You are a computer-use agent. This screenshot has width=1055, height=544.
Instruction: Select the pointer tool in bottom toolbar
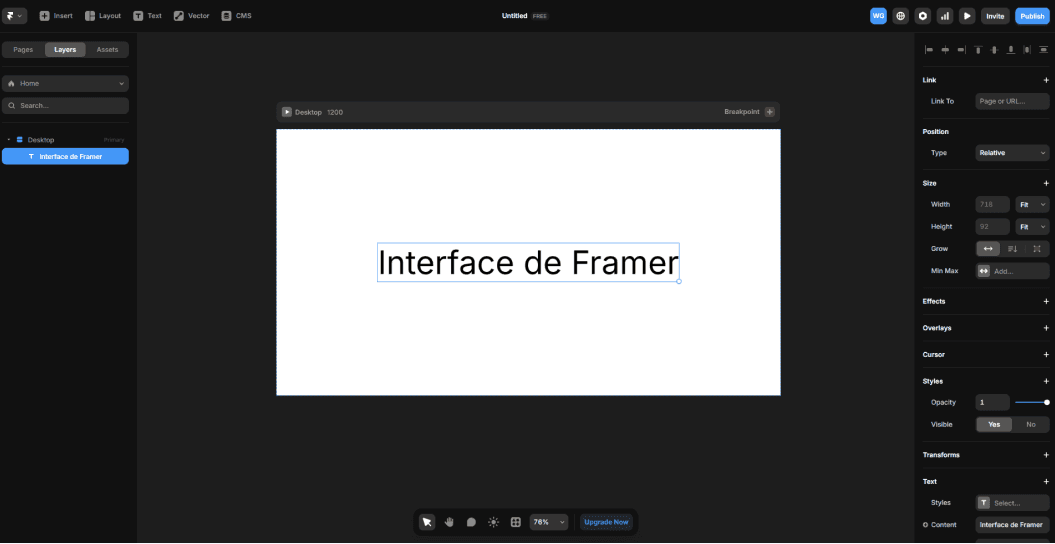427,522
